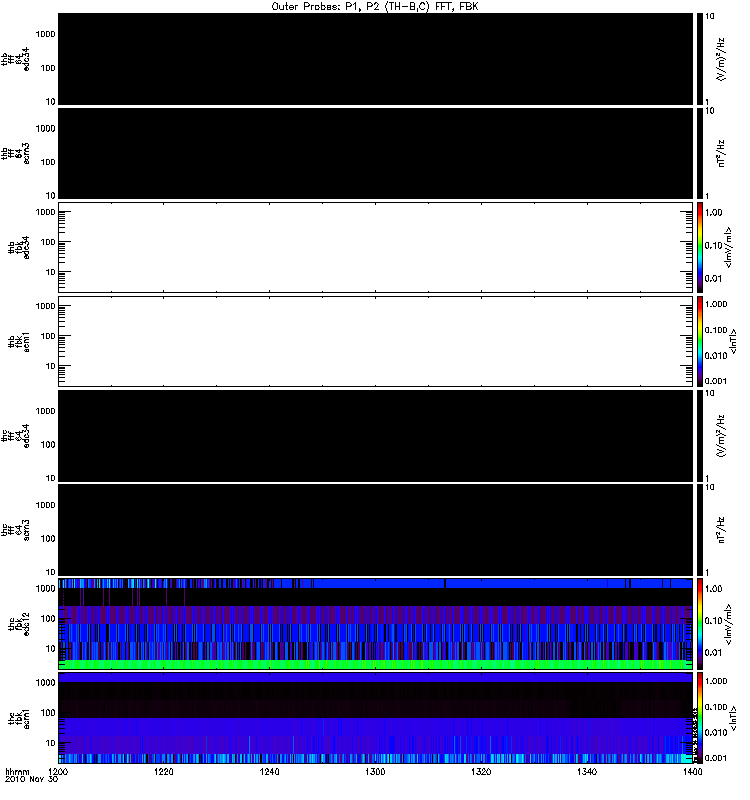
Task: Click the <|nT|> unit label of thc fbk scm1
Action: pos(733,718)
